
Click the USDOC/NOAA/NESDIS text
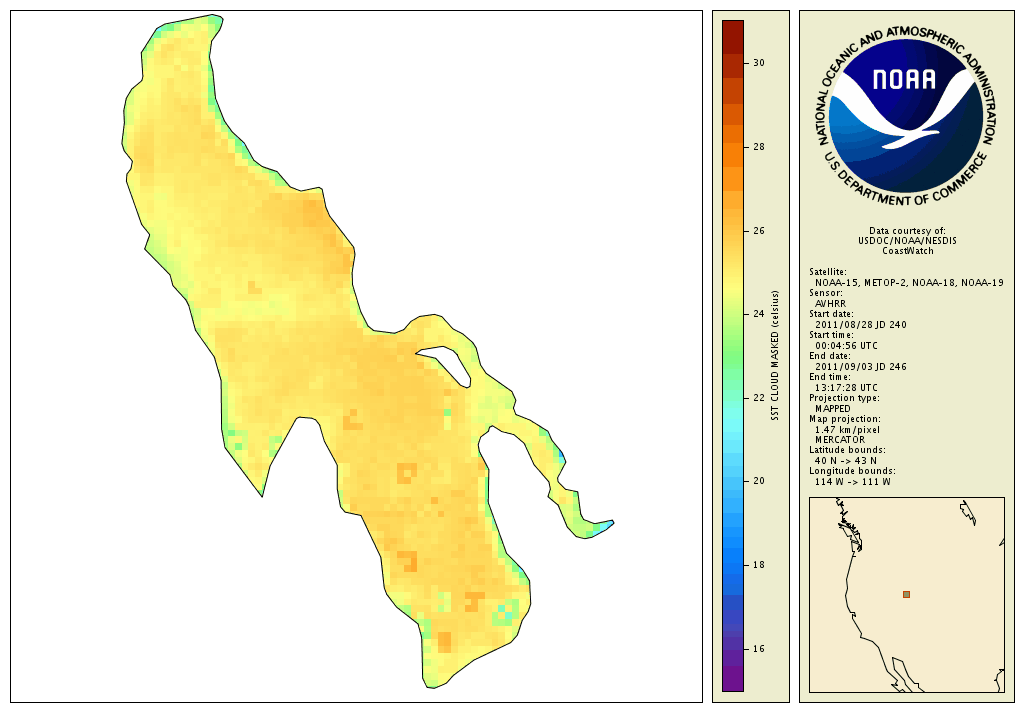pyautogui.click(x=907, y=240)
